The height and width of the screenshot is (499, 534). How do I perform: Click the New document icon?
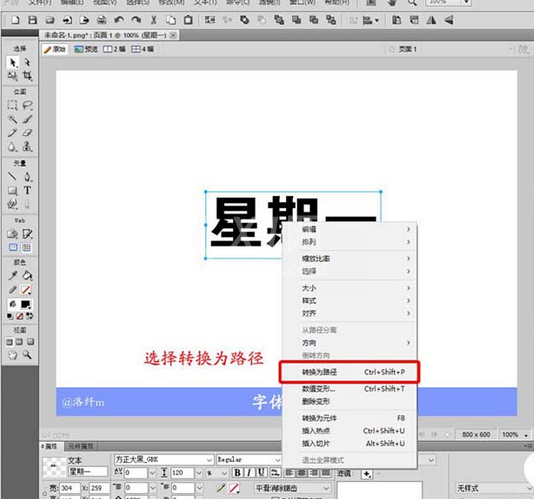15,20
